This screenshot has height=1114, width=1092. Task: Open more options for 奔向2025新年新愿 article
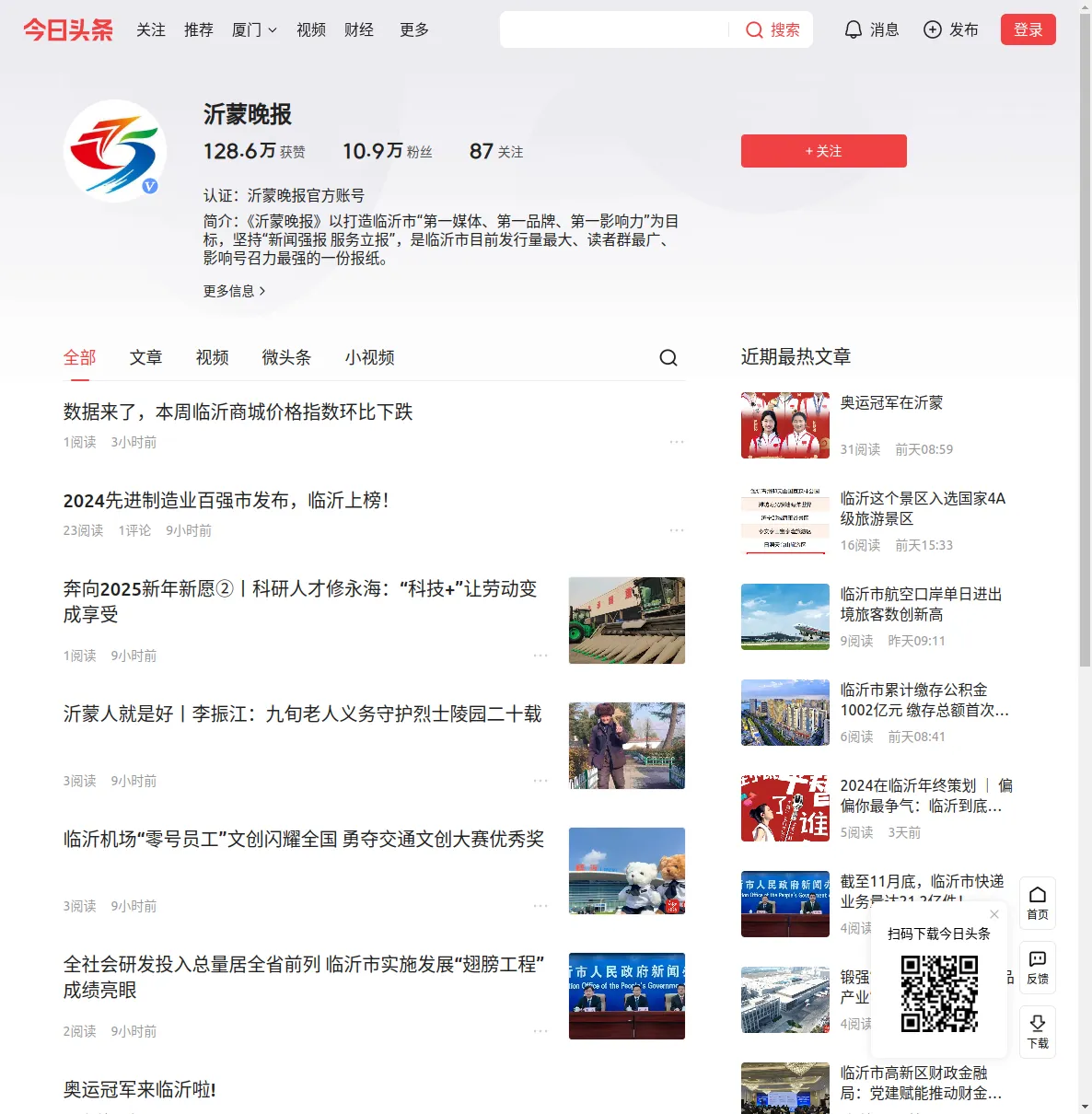[x=540, y=656]
